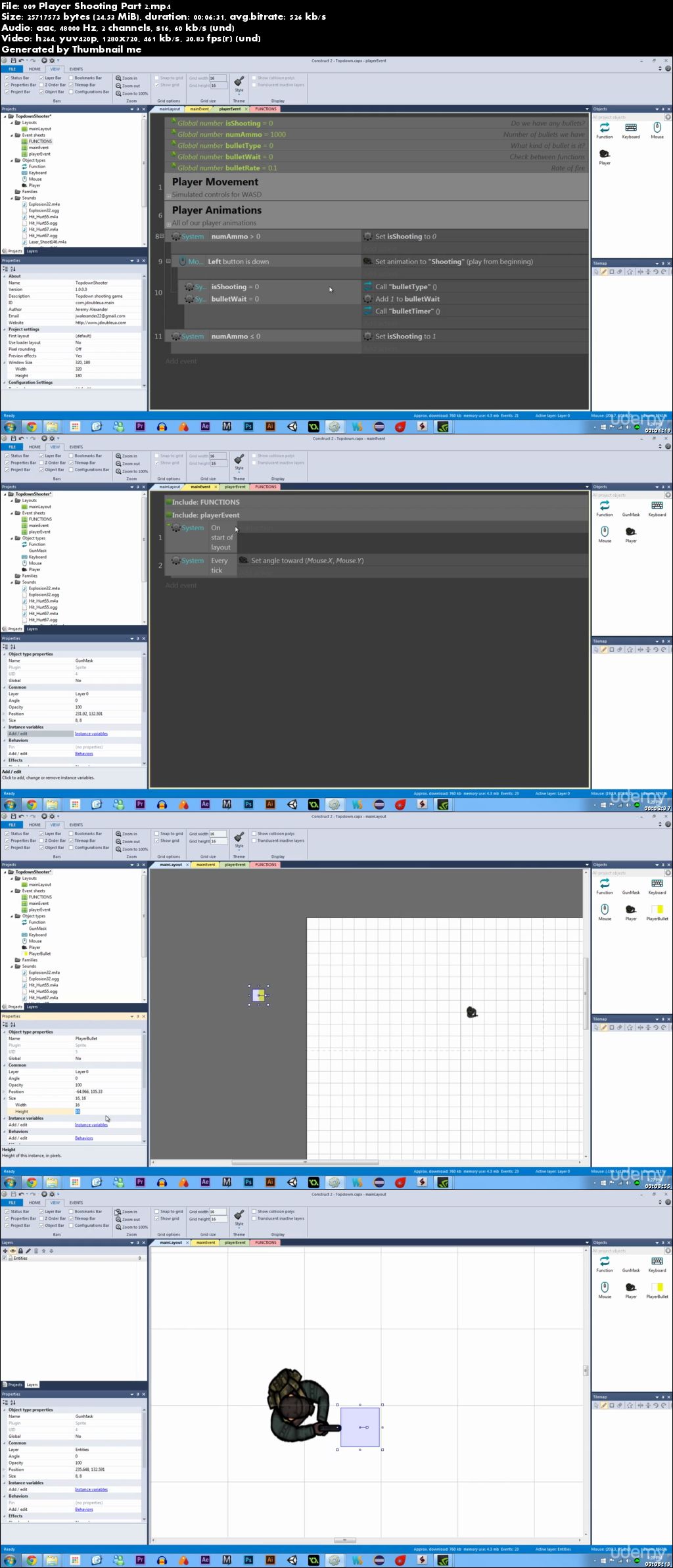Viewport: 673px width, 1568px height.
Task: Click the pencil rename icon in Layers panel toolbar
Action: click(x=28, y=1251)
